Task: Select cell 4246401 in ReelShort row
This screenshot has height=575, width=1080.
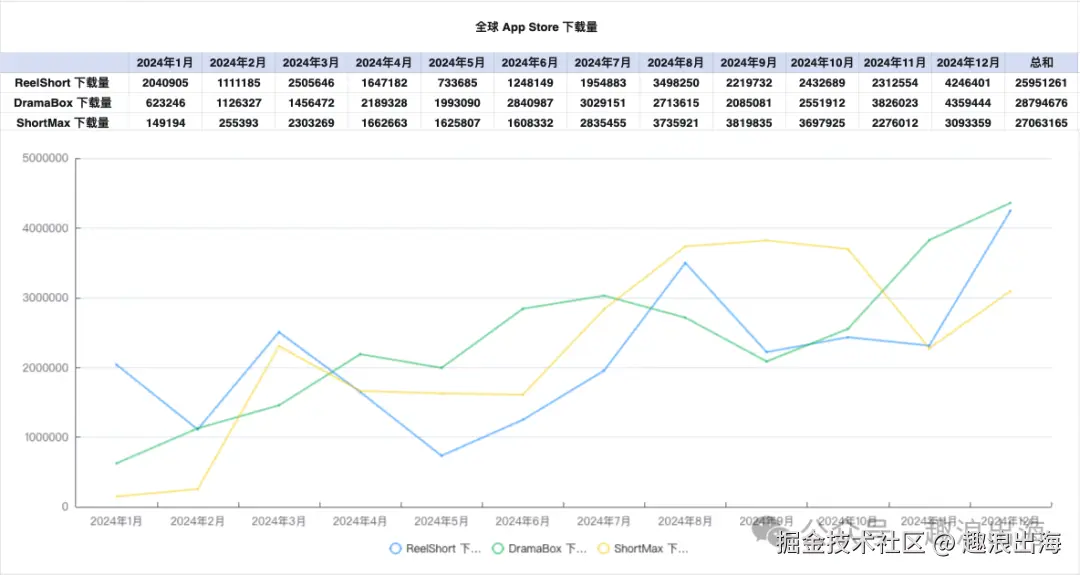Action: click(x=968, y=83)
